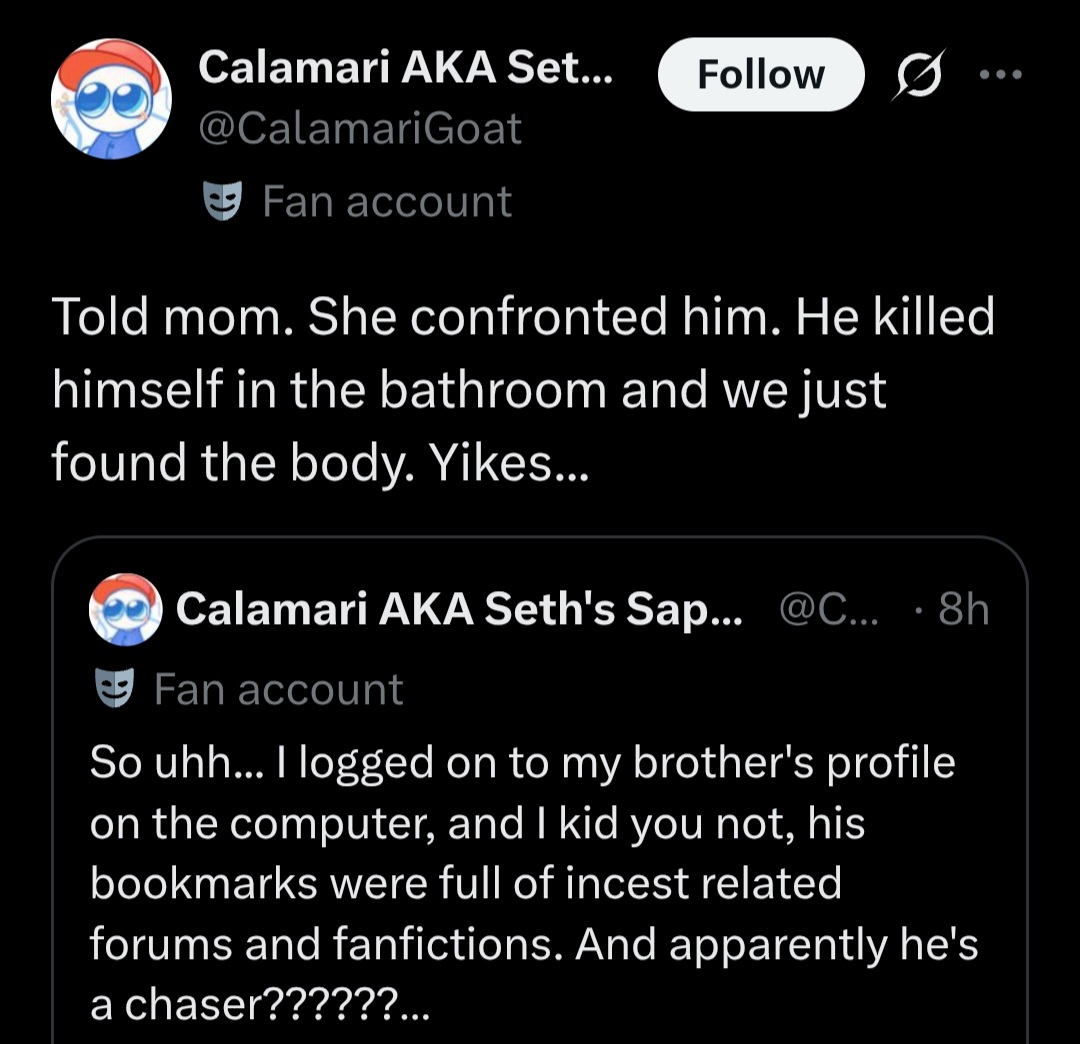
Task: Tap the mask icon beside top Fan account
Action: coord(222,200)
